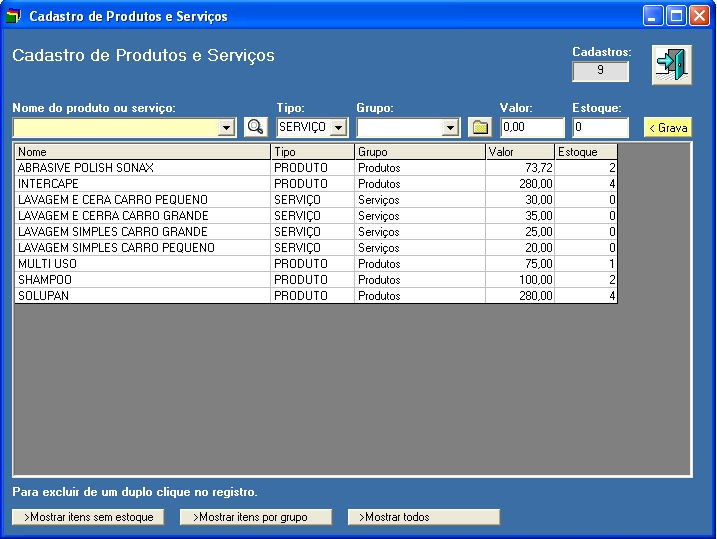Screen dimensions: 717x539
Task: Open the Tipo dropdown showing SERVIÇO
Action: 338,128
